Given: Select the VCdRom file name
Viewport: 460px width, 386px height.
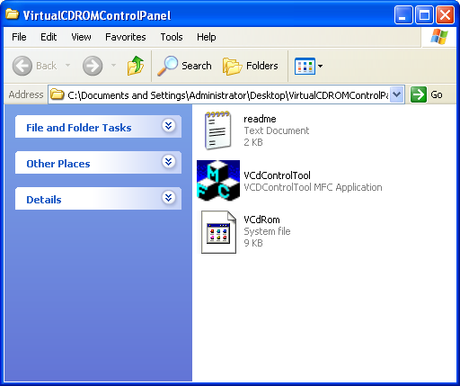Looking at the screenshot, I should [x=262, y=220].
